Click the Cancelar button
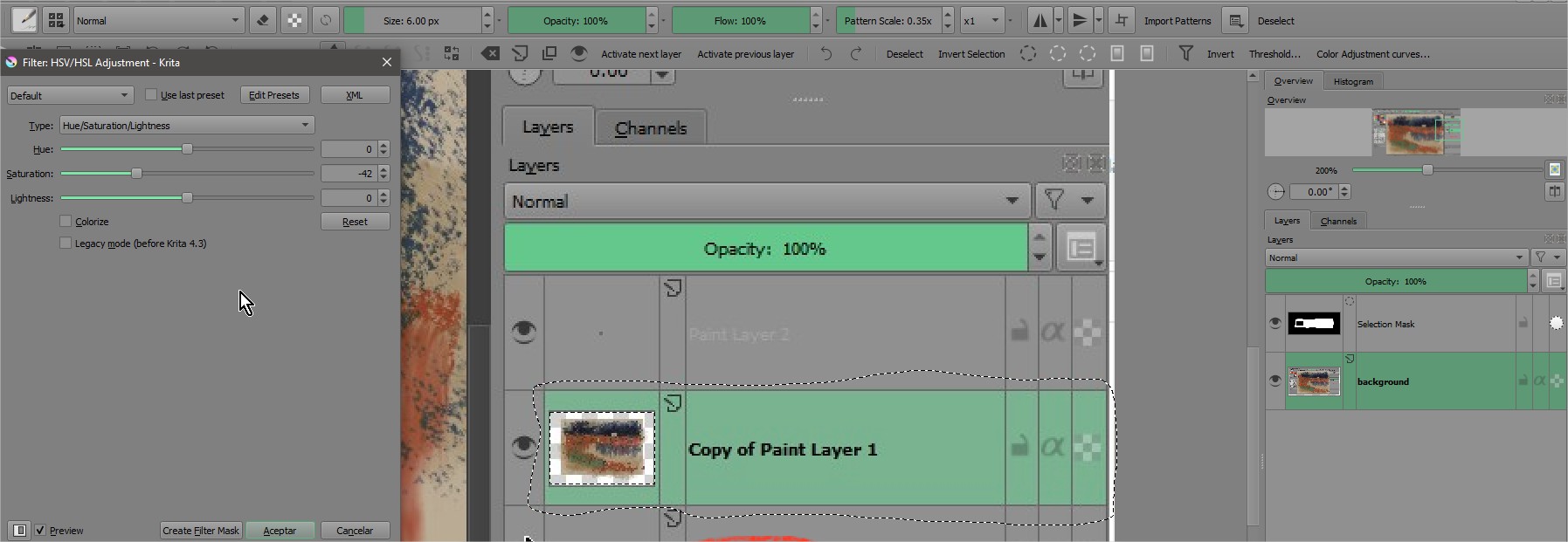This screenshot has height=542, width=1568. point(355,531)
